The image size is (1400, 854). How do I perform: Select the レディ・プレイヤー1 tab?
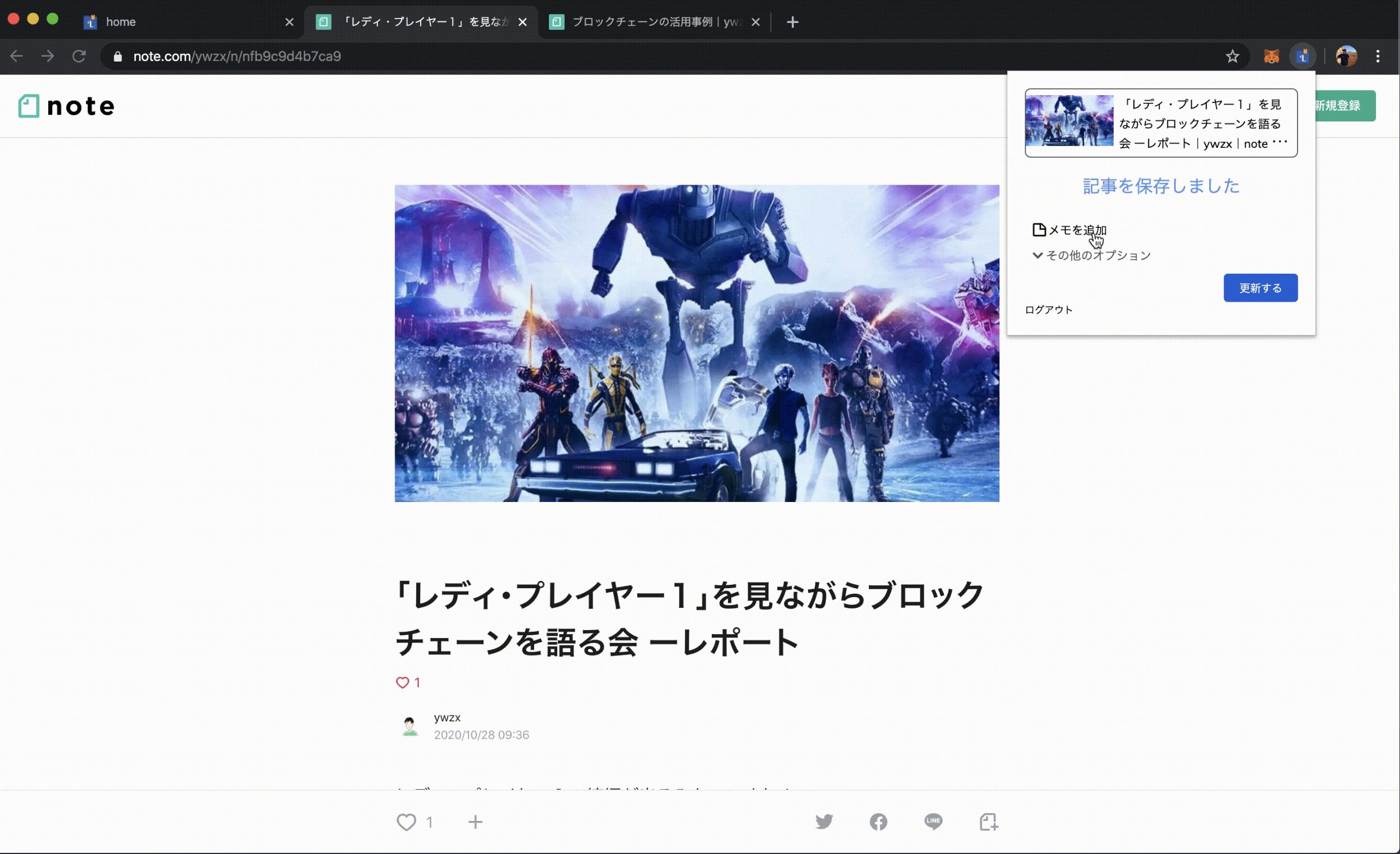(x=420, y=22)
